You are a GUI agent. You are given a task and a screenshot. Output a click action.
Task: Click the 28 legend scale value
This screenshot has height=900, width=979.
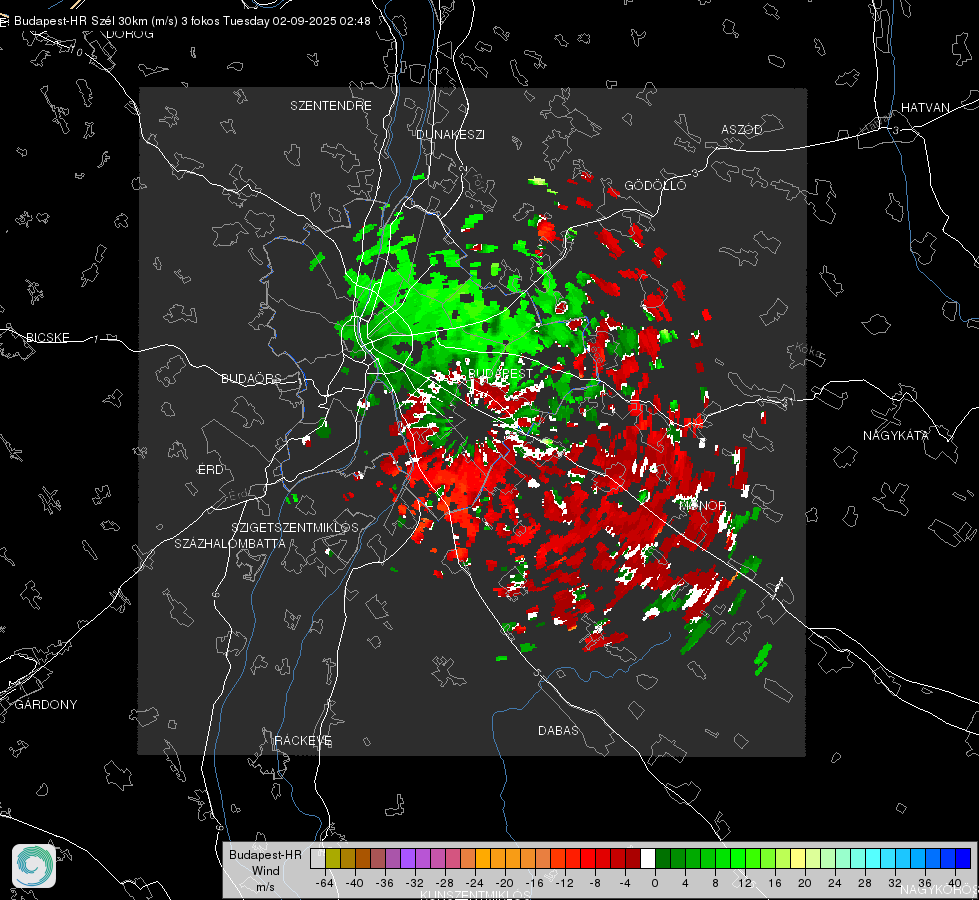[865, 883]
